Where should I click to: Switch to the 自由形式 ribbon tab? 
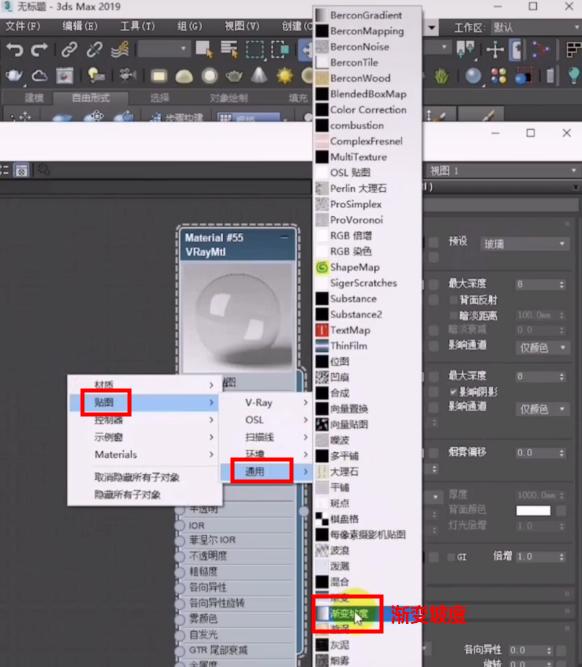tap(91, 98)
